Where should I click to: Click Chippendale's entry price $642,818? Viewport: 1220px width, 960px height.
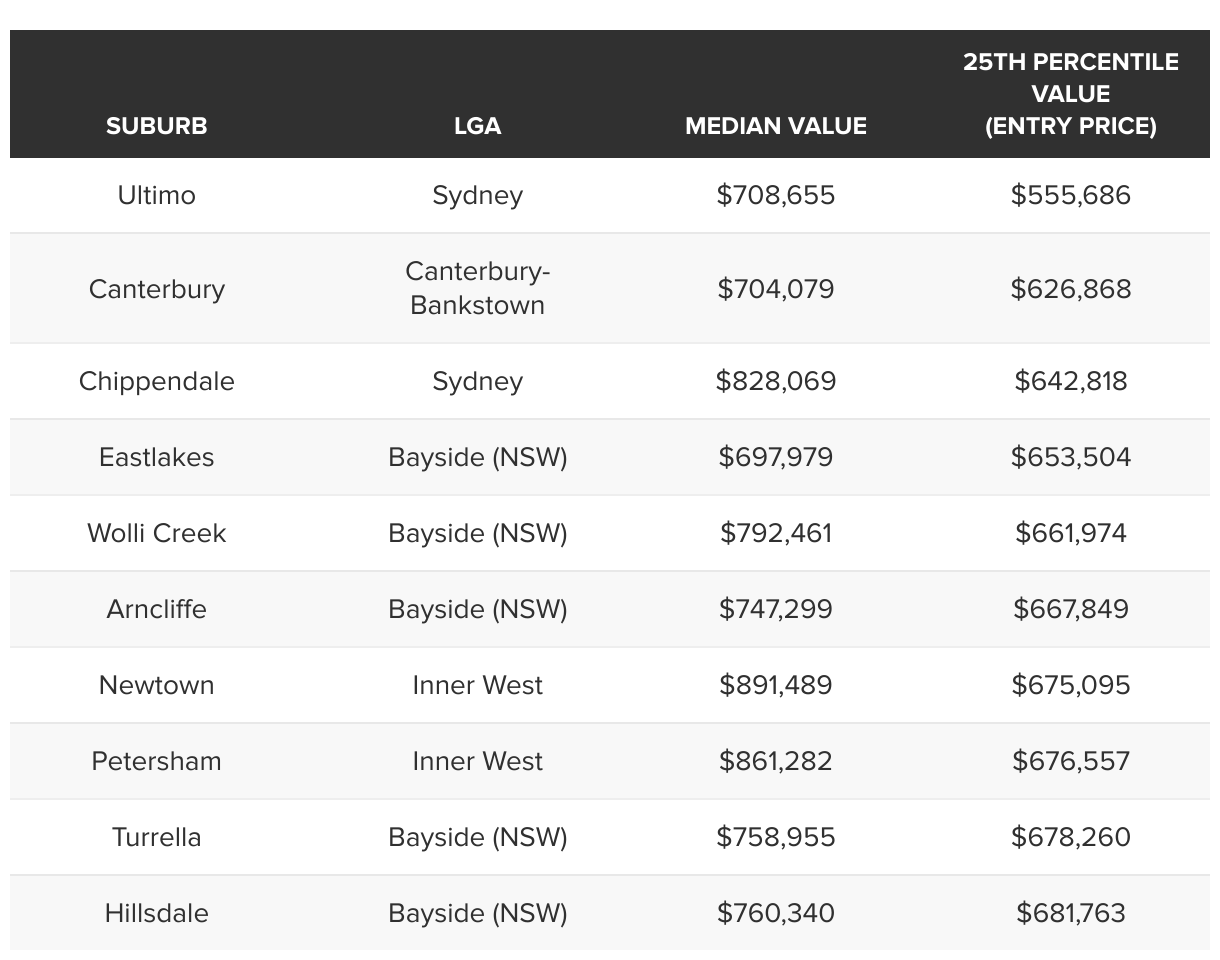coord(1070,381)
